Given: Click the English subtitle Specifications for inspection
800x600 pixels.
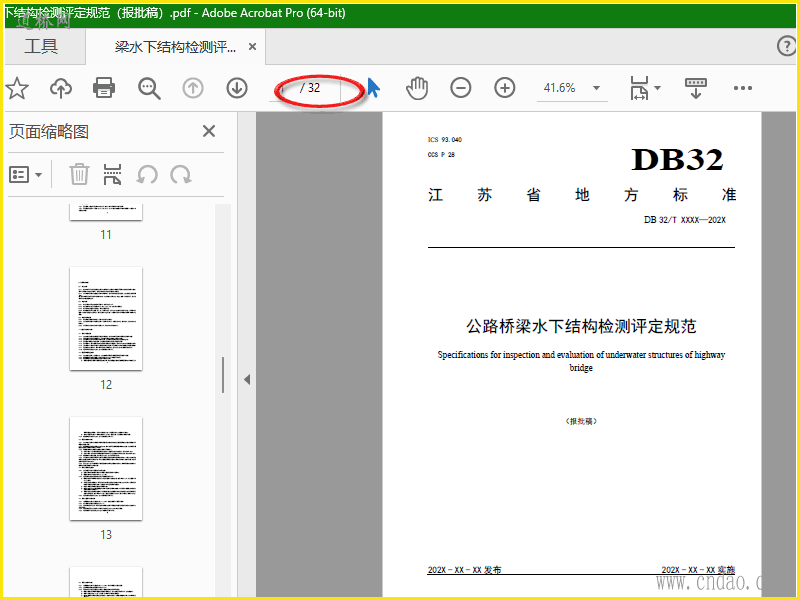Looking at the screenshot, I should [581, 361].
